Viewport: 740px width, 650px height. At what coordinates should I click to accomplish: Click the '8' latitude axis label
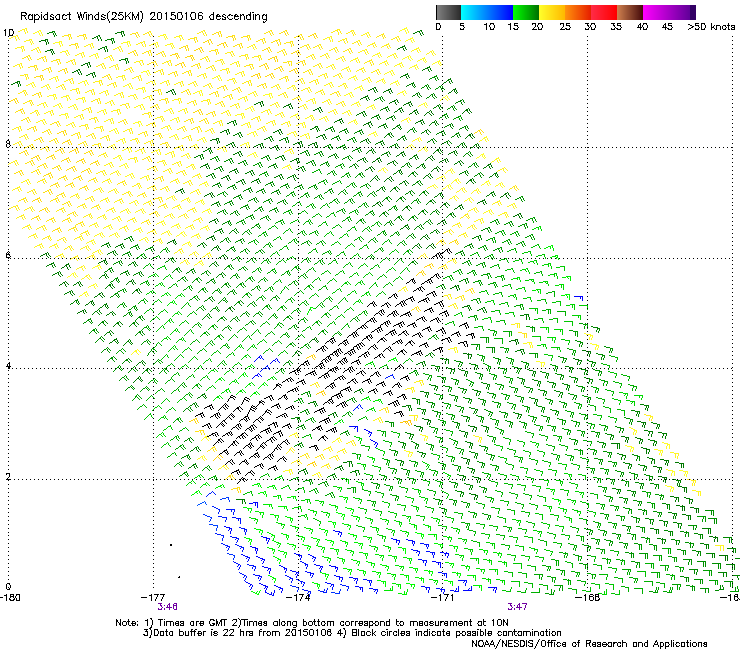pyautogui.click(x=8, y=144)
